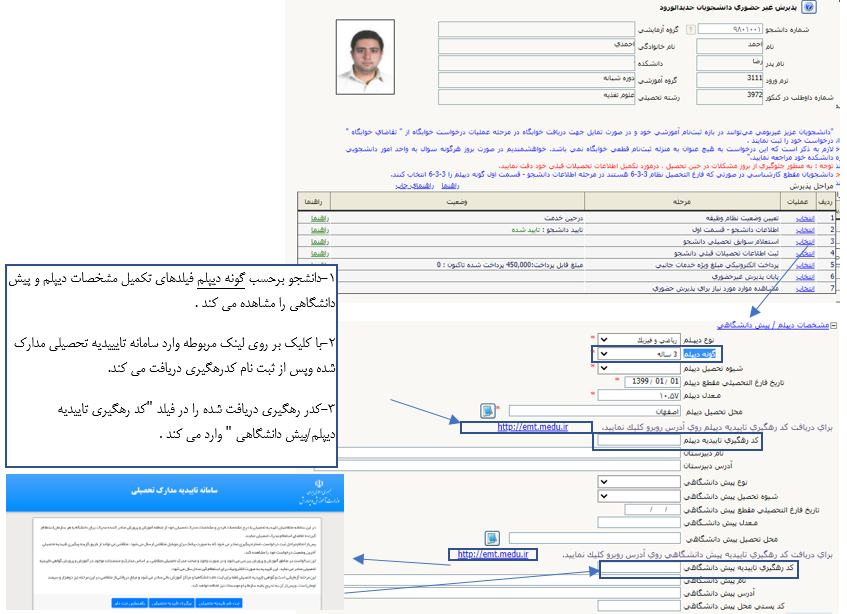Click the emt.medu.ir link for pre-university tracking code

[x=493, y=555]
